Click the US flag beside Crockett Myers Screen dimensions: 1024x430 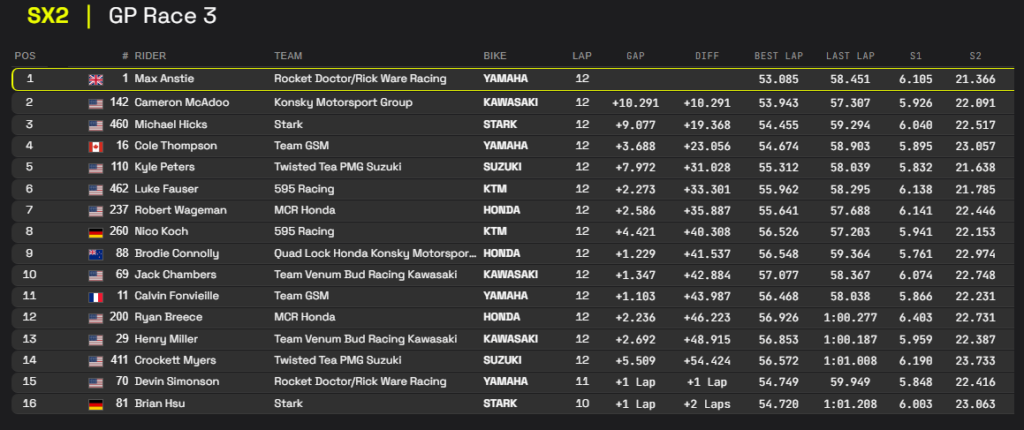pyautogui.click(x=95, y=361)
